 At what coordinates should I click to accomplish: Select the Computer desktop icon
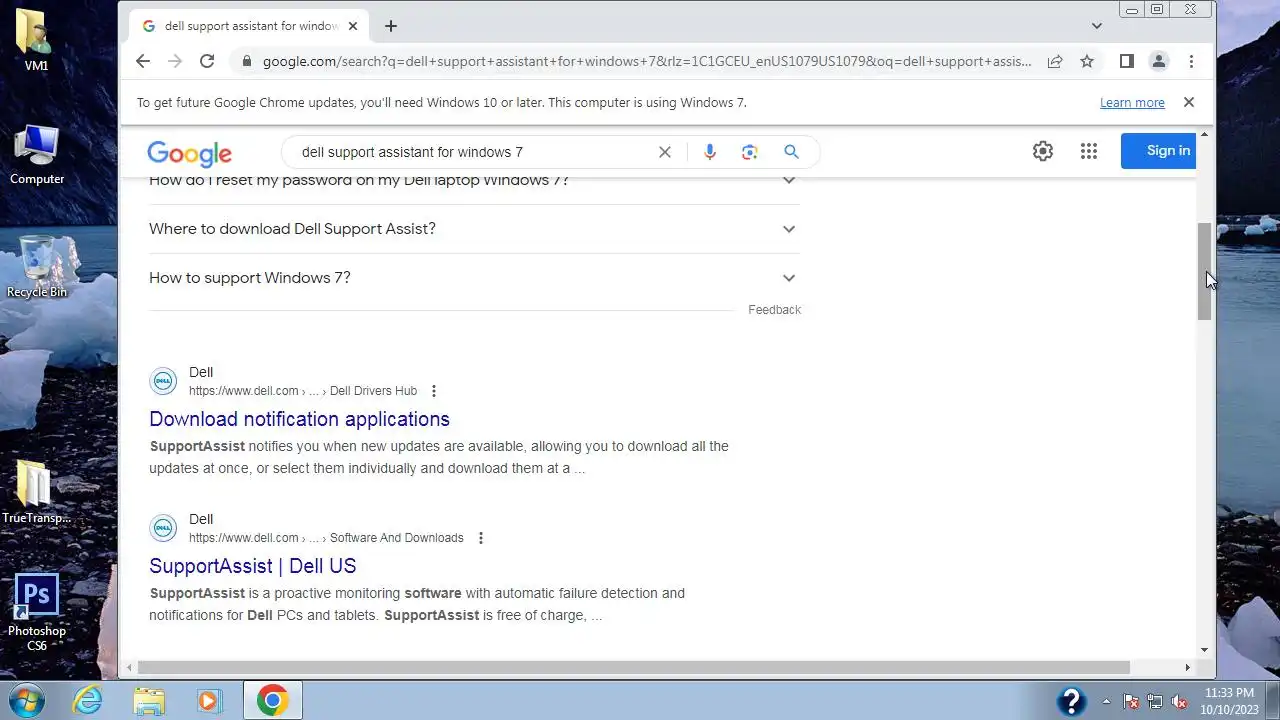37,154
